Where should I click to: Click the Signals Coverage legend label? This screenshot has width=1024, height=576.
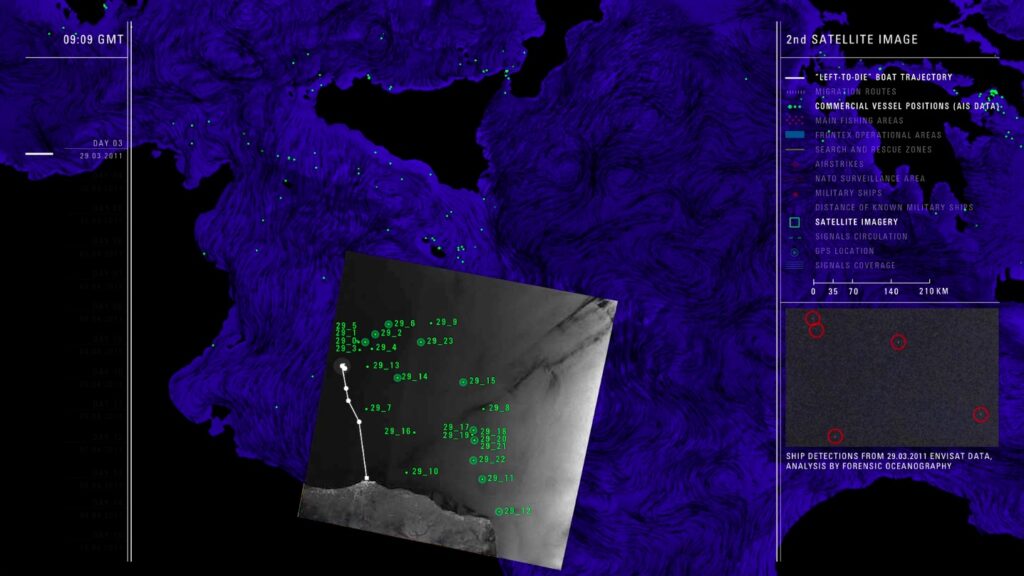[x=855, y=266]
